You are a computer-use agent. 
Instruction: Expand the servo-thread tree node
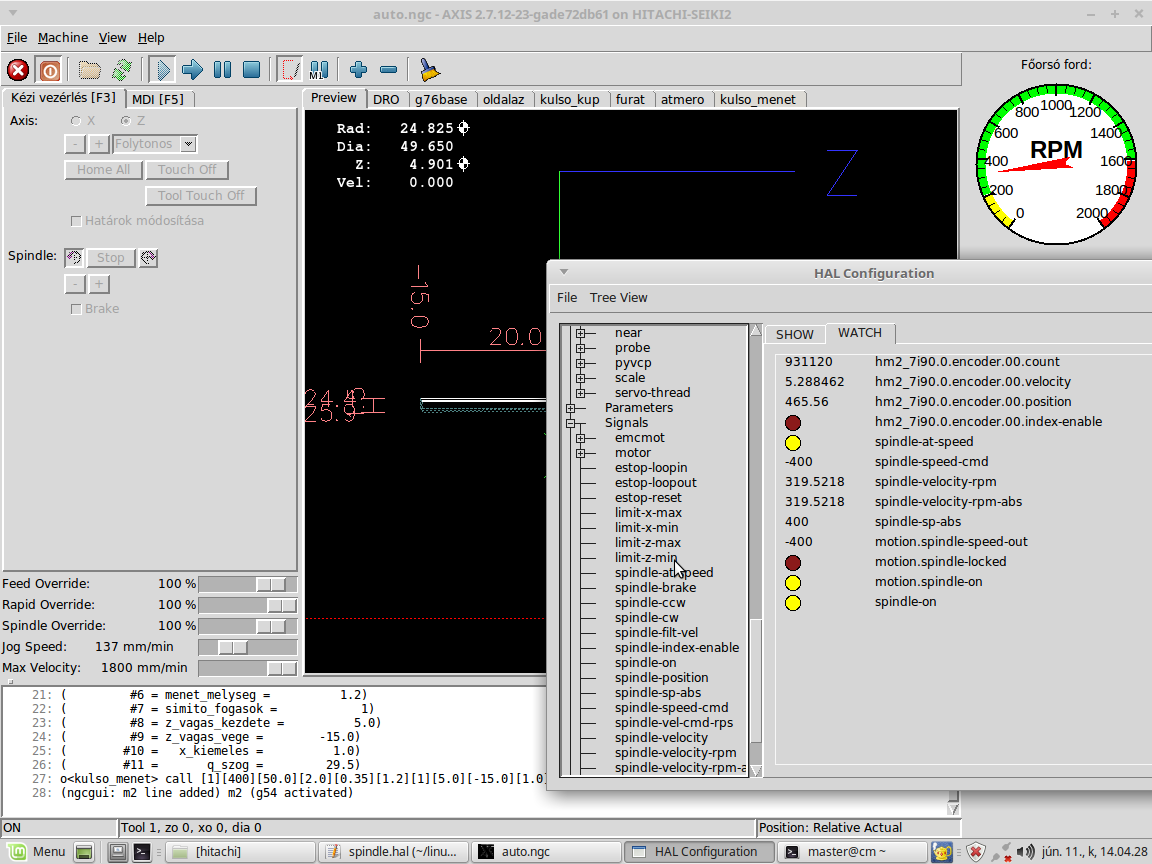[x=580, y=393]
